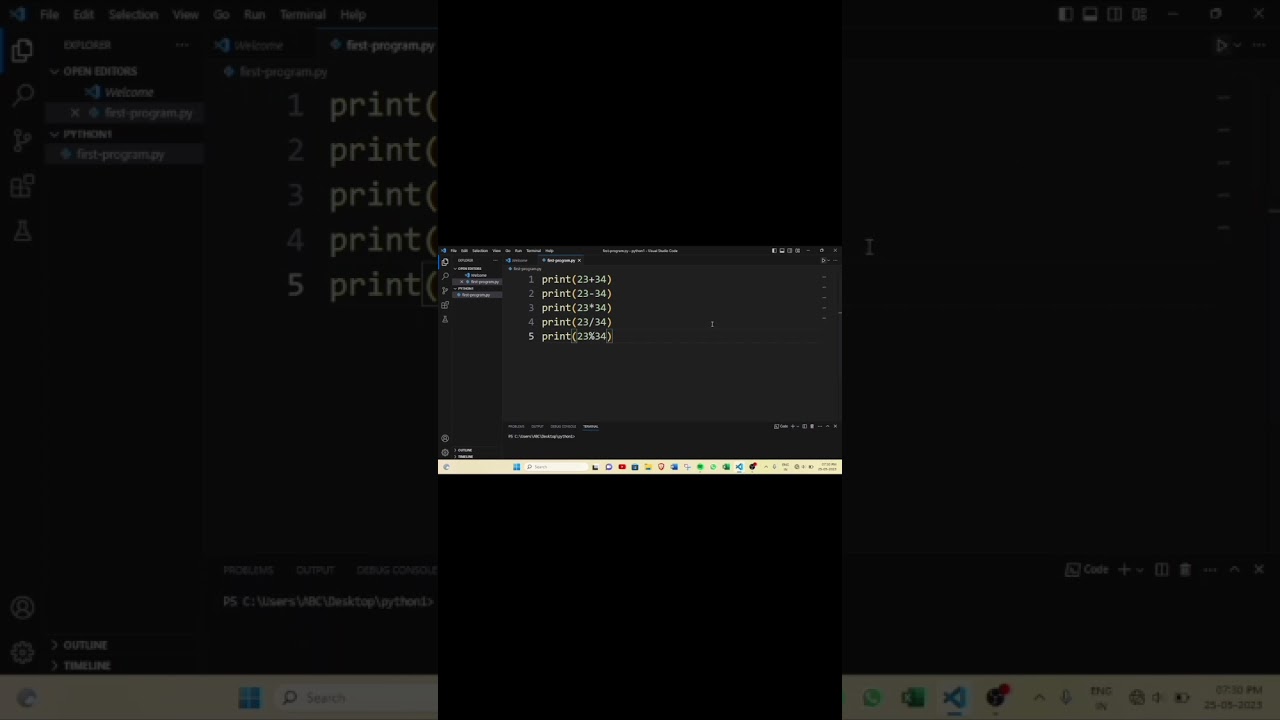The height and width of the screenshot is (720, 1280).
Task: Click code line print(23%34)
Action: 576,337
